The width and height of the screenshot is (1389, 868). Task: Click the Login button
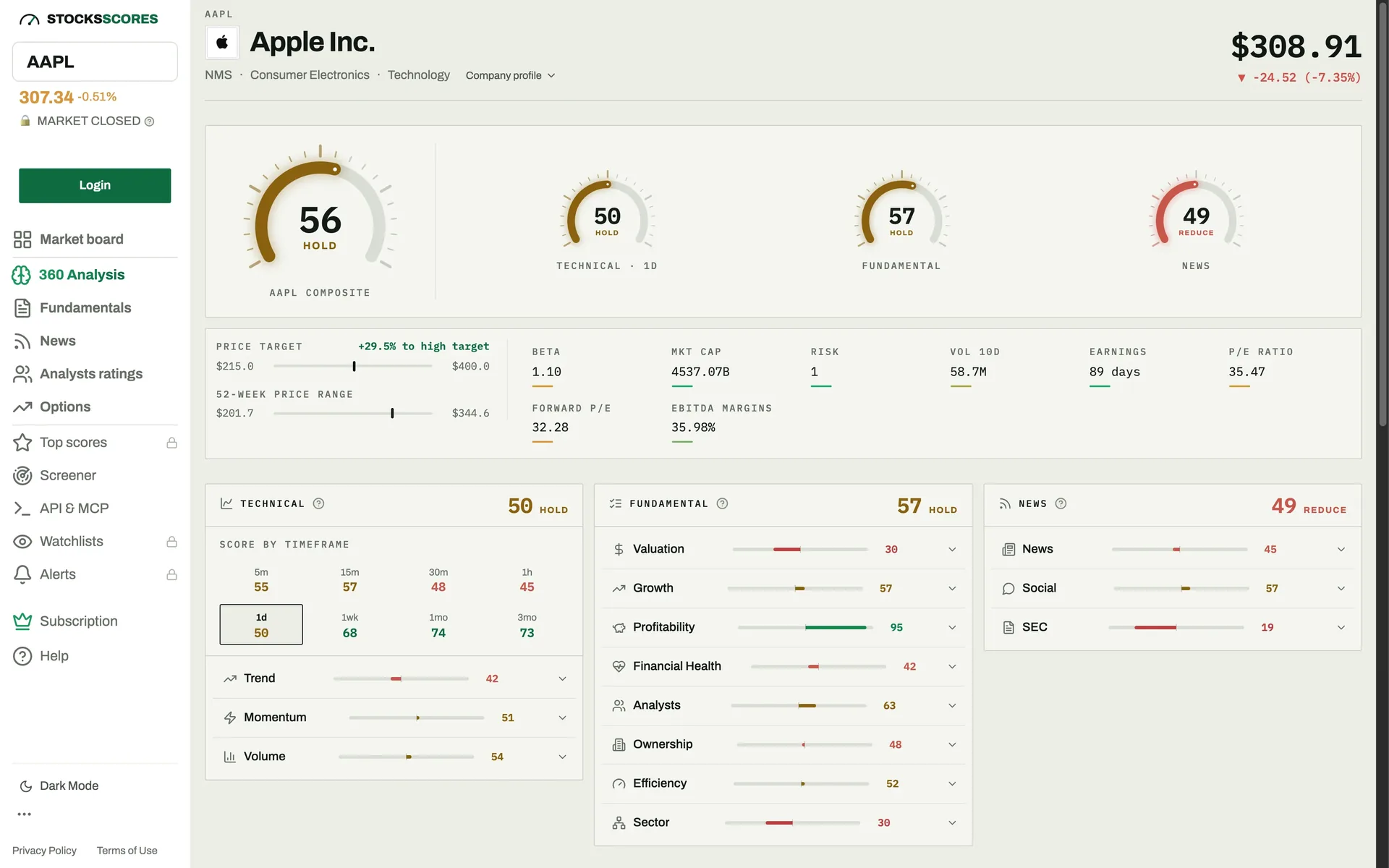pos(95,186)
